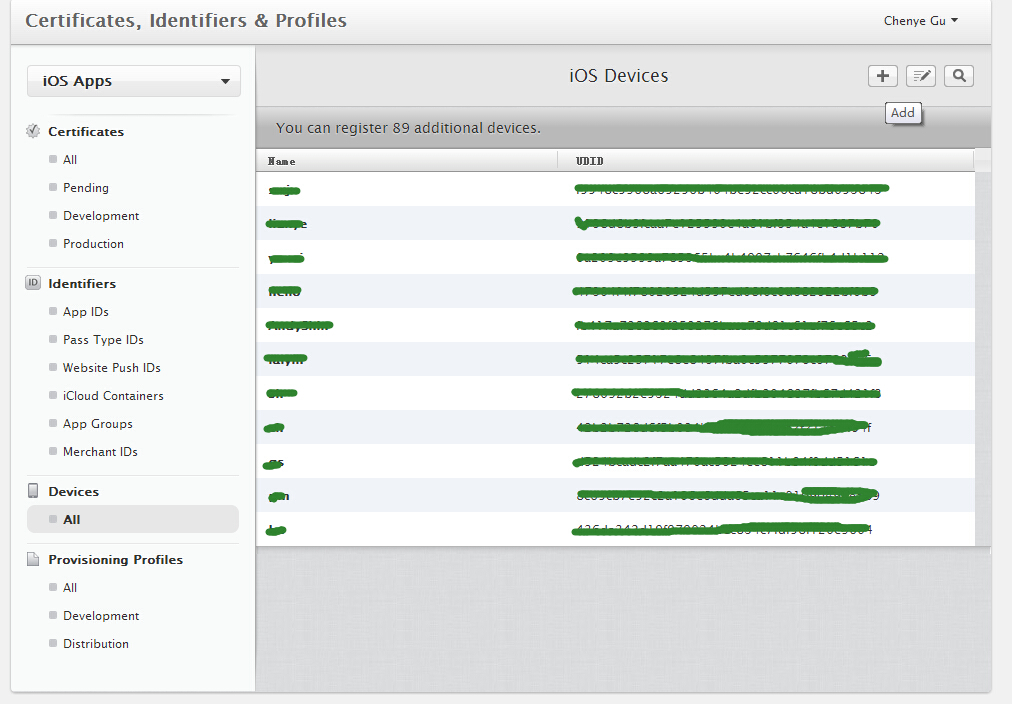This screenshot has width=1012, height=704.
Task: Open iCloud Containers
Action: pyautogui.click(x=113, y=396)
